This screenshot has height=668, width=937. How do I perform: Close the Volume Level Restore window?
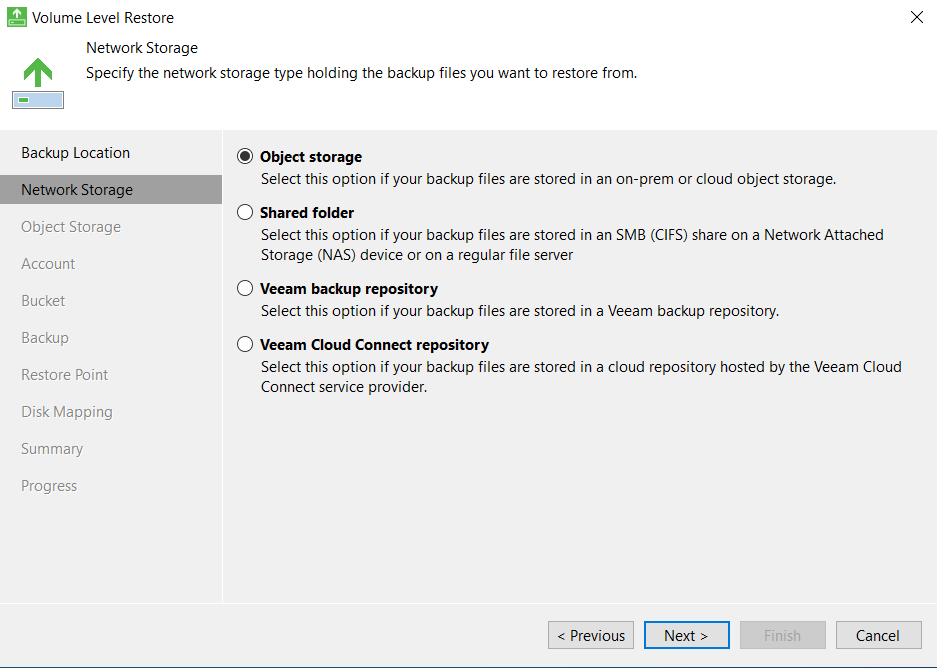coord(917,17)
